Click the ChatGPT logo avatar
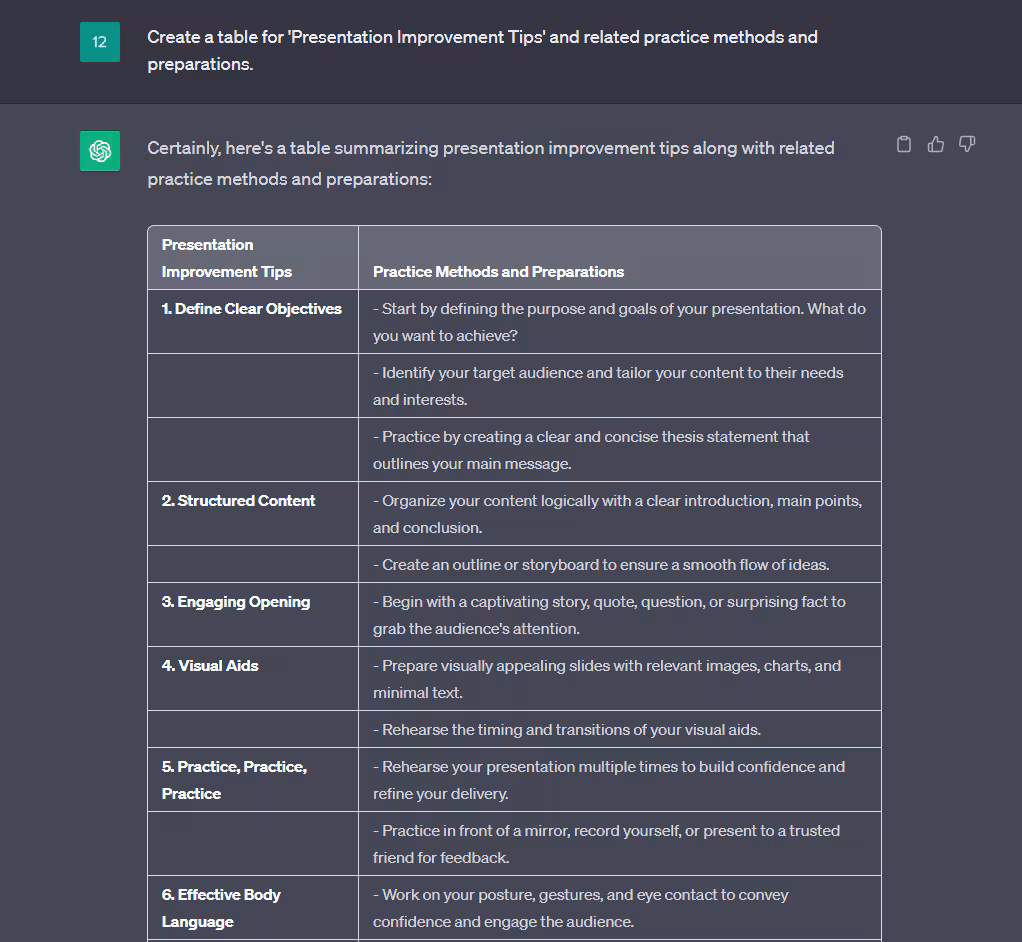Viewport: 1022px width, 942px height. 100,151
